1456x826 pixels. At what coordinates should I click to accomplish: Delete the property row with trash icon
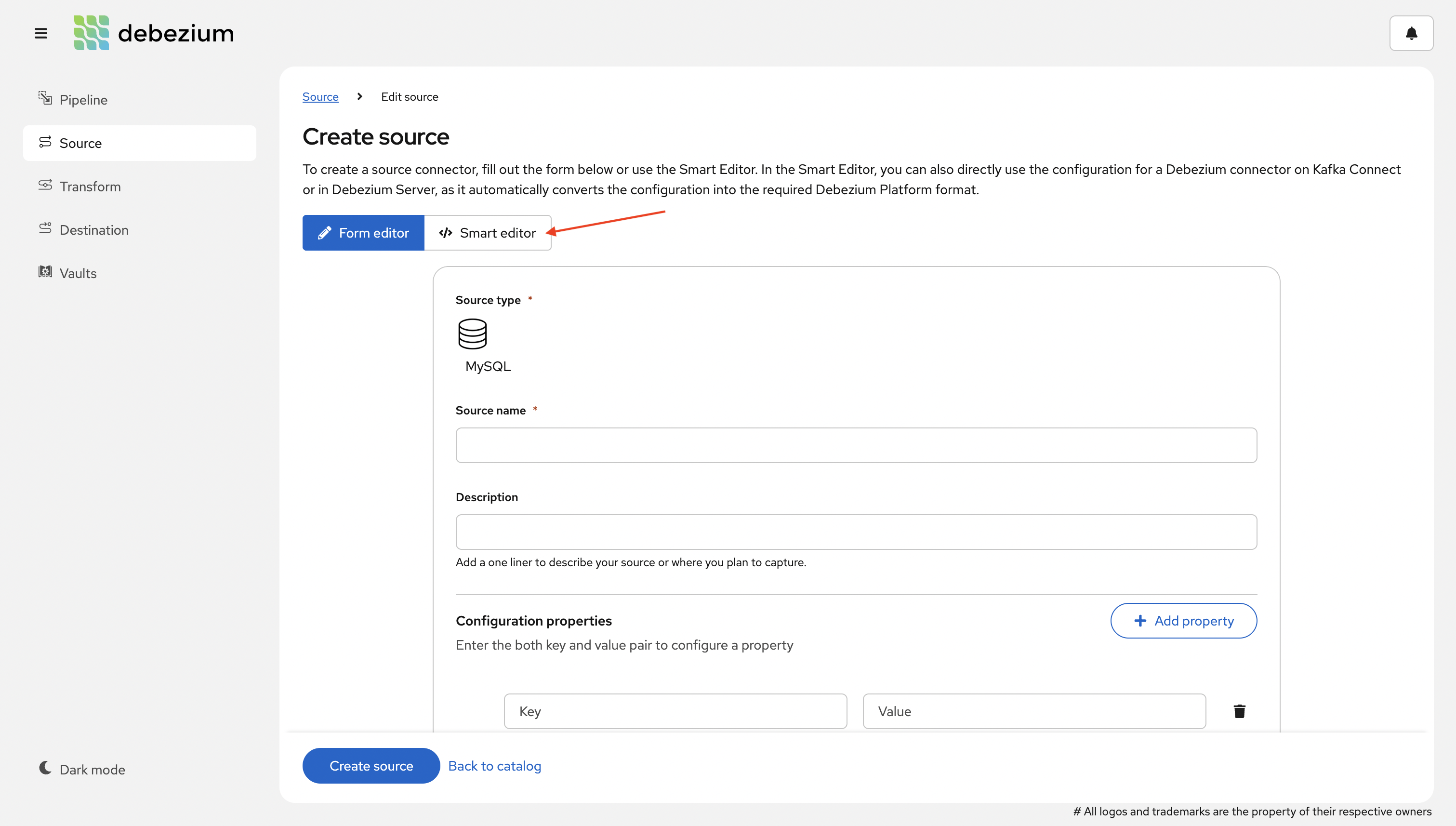coord(1239,711)
